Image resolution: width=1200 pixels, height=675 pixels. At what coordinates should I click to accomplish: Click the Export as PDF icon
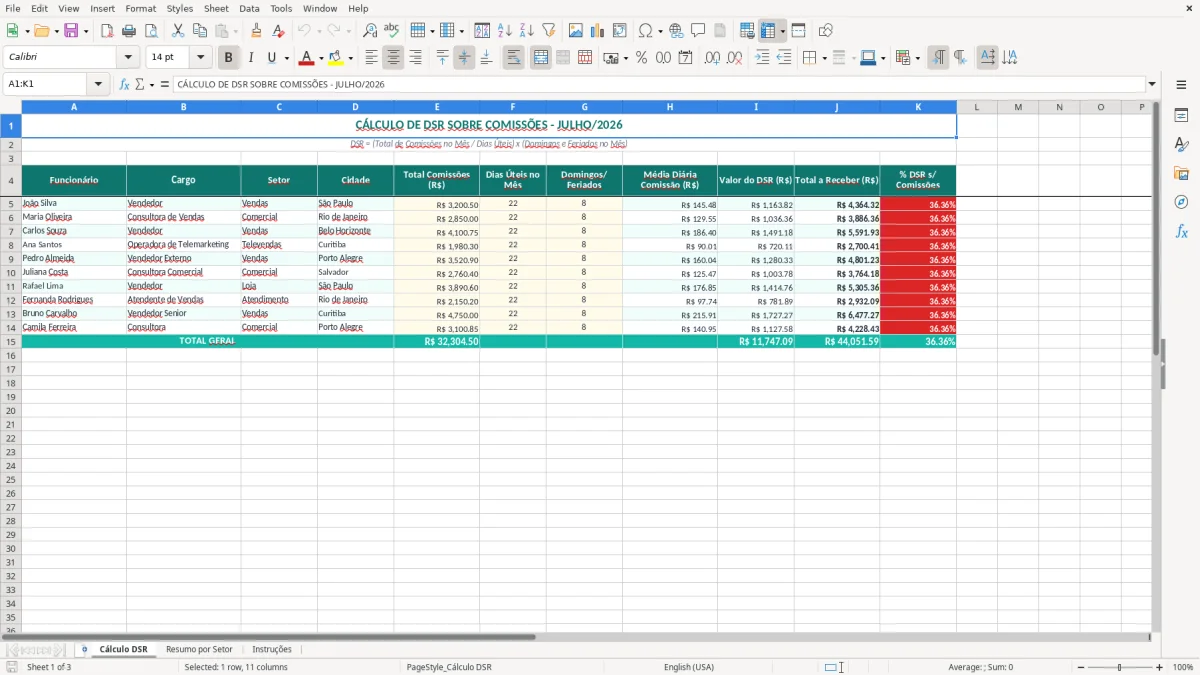click(107, 31)
